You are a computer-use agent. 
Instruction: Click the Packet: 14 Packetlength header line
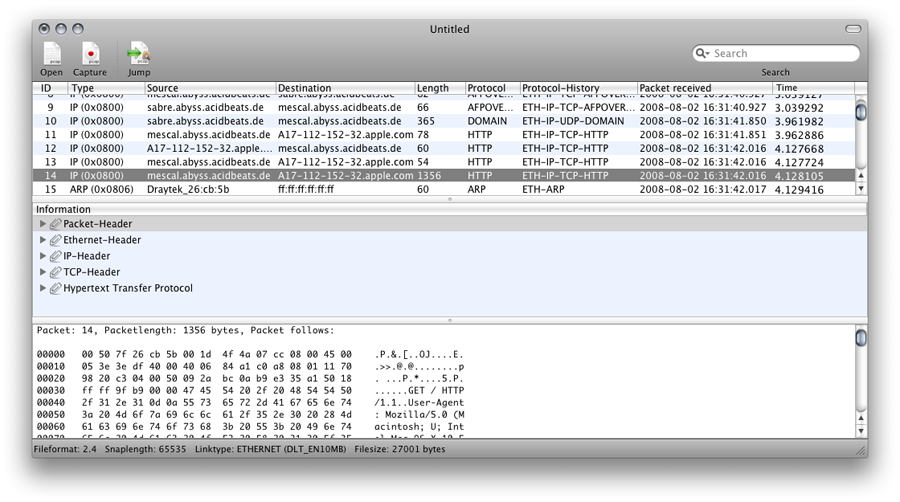(x=185, y=330)
